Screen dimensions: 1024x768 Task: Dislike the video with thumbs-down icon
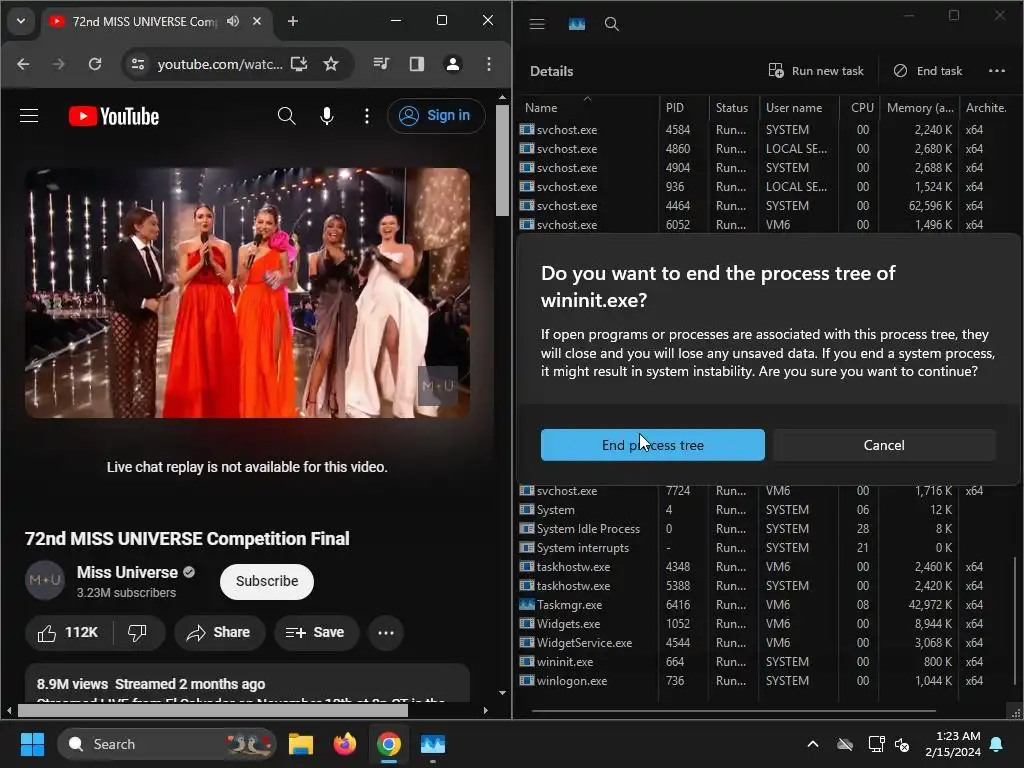coord(137,632)
